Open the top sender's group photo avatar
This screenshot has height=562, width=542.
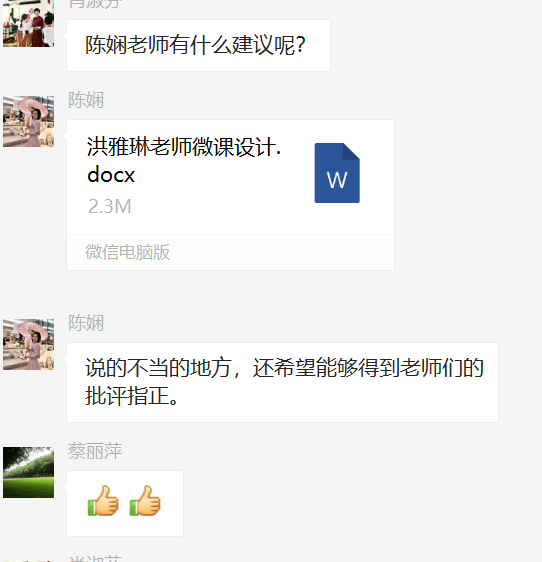[29, 23]
